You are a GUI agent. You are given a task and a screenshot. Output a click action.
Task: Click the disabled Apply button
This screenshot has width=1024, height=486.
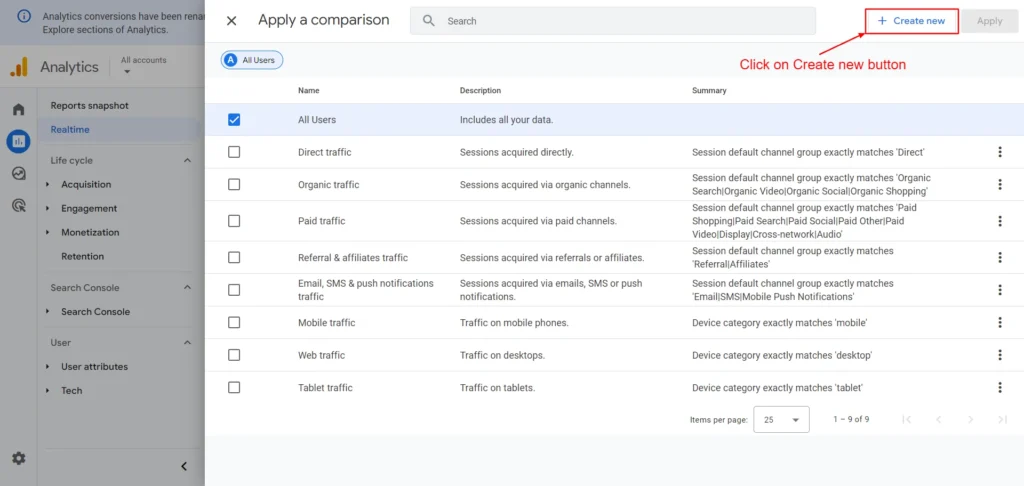(x=989, y=21)
